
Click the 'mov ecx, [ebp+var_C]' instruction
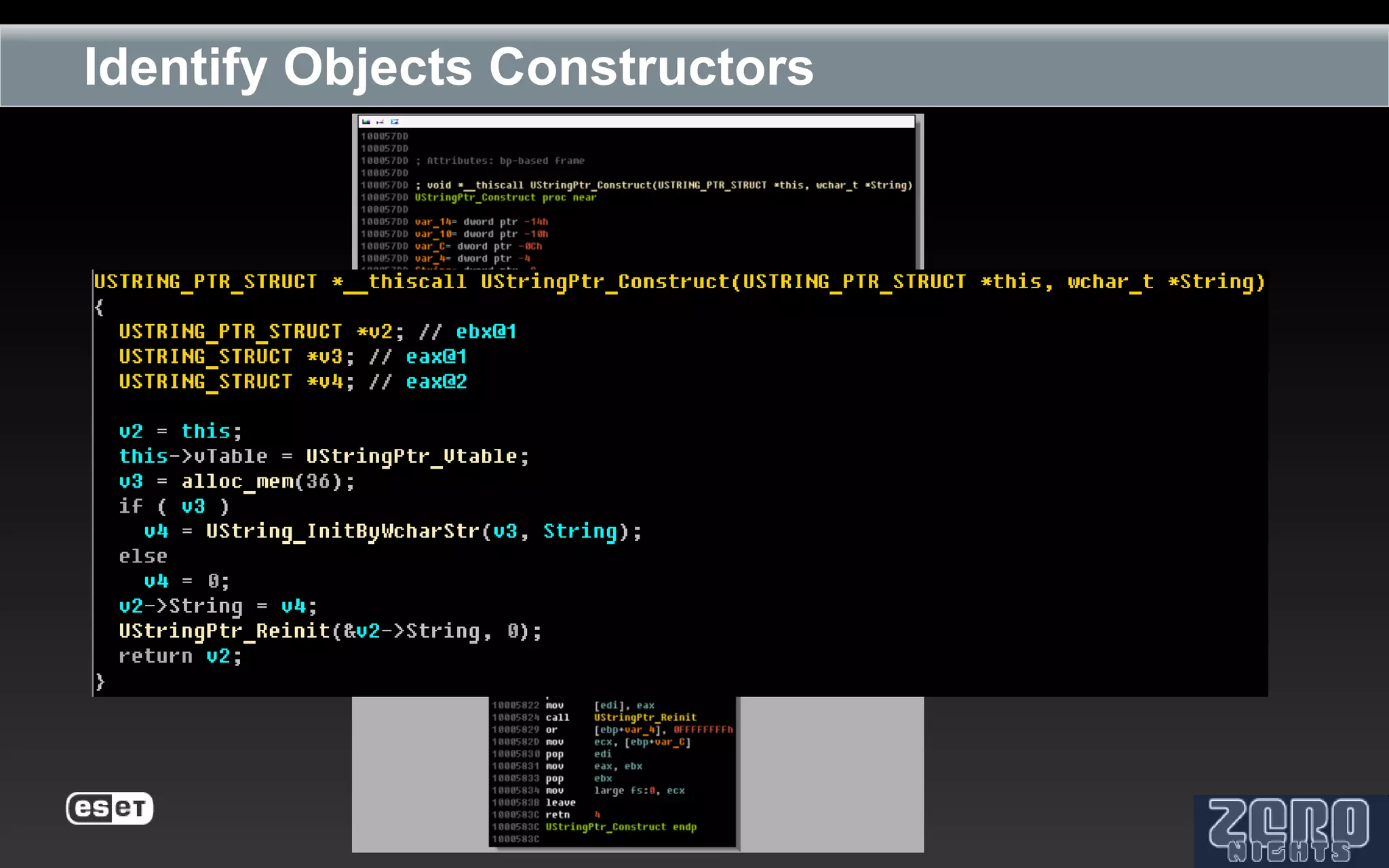tap(618, 742)
